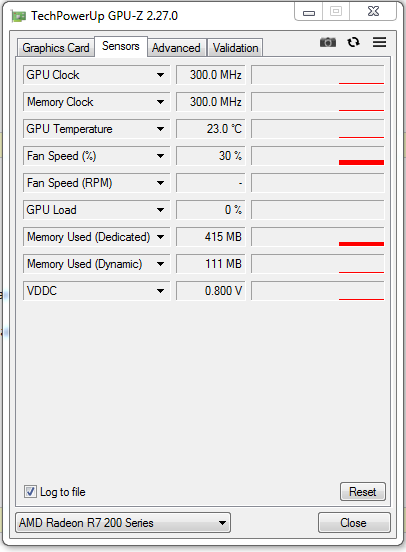Toggle the Log to file checkbox

tap(30, 491)
